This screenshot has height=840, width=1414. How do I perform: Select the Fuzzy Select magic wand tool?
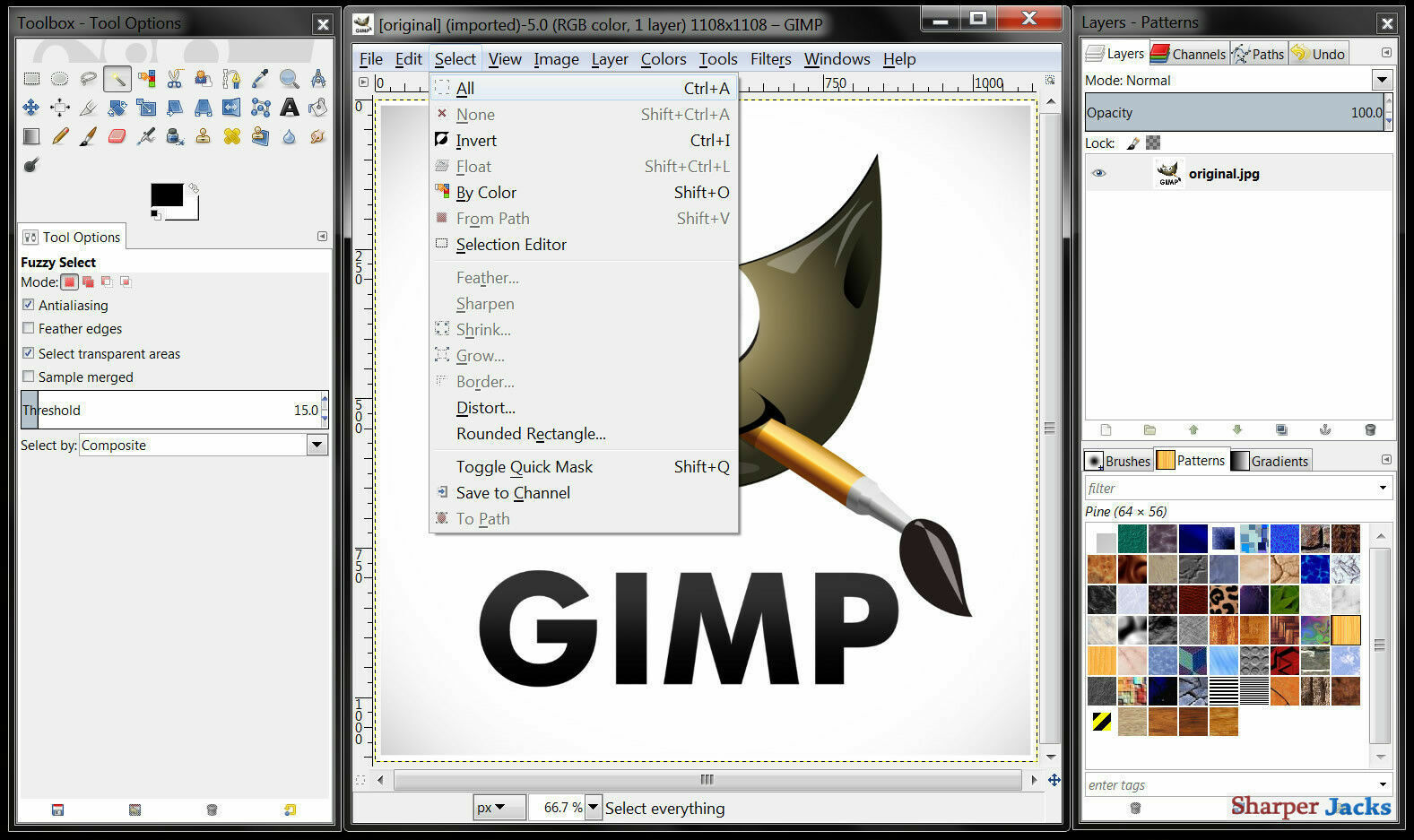[x=117, y=79]
